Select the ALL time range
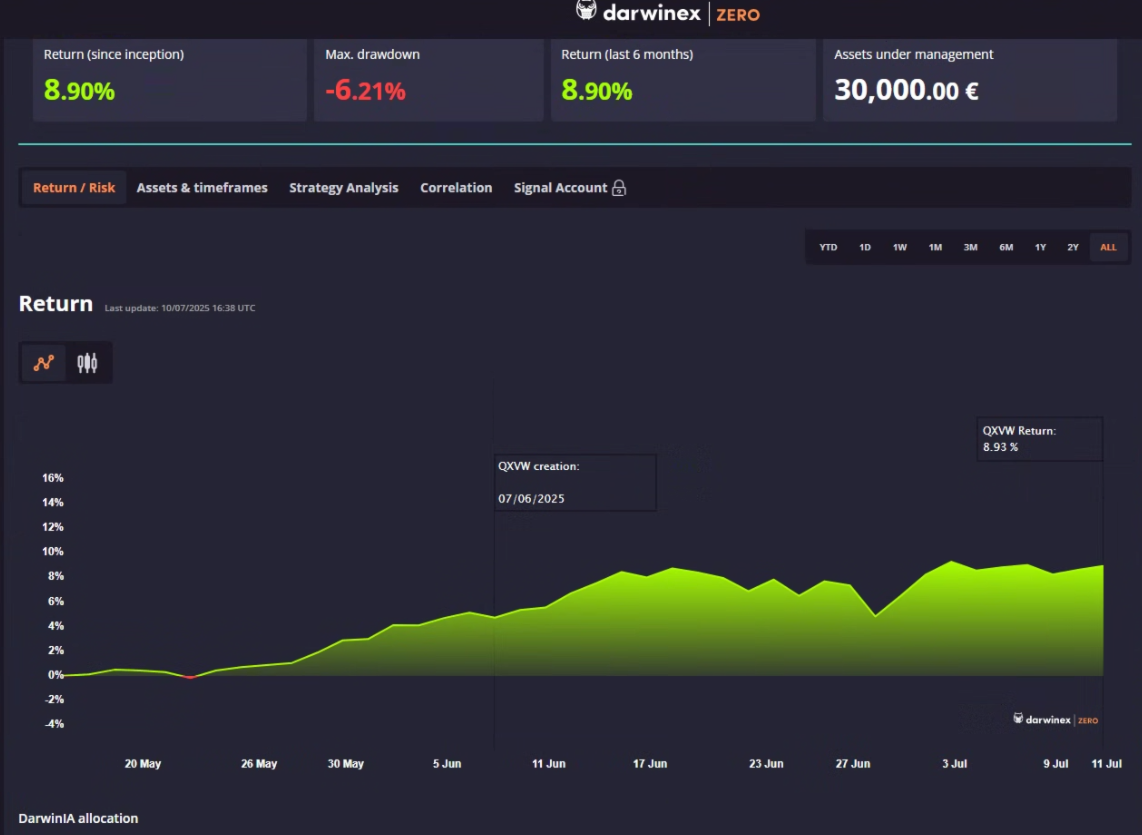This screenshot has height=835, width=1142. pyautogui.click(x=1108, y=247)
